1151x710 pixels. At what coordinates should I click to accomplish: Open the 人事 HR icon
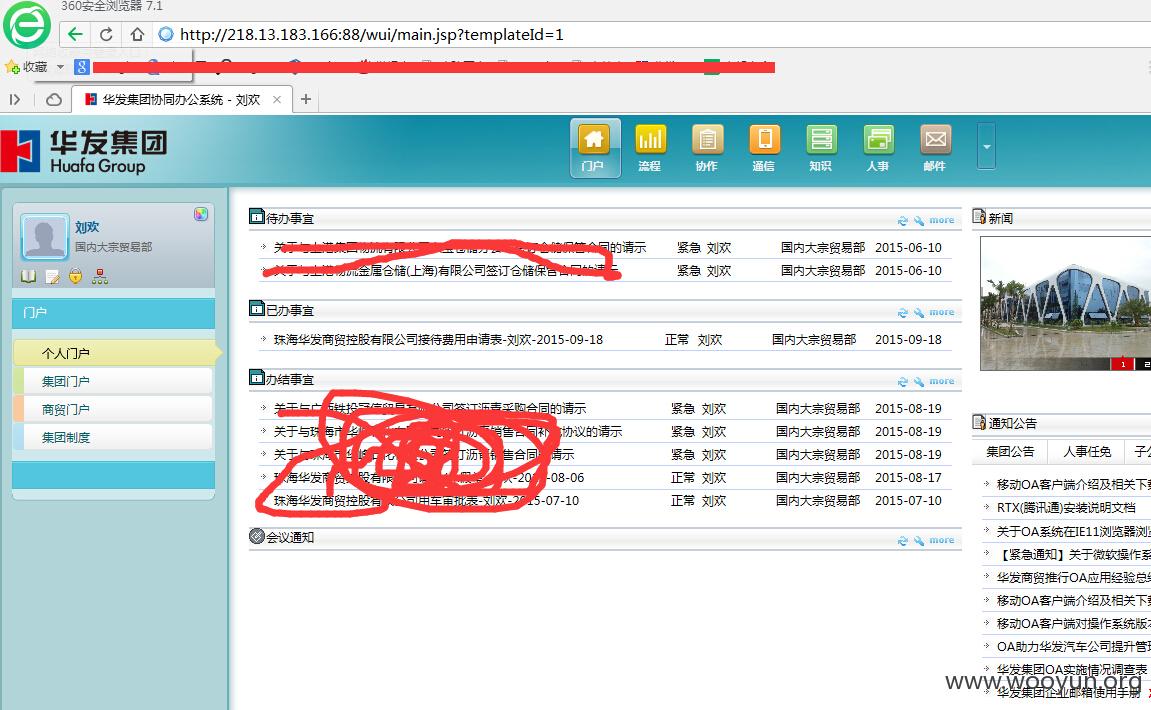[878, 148]
